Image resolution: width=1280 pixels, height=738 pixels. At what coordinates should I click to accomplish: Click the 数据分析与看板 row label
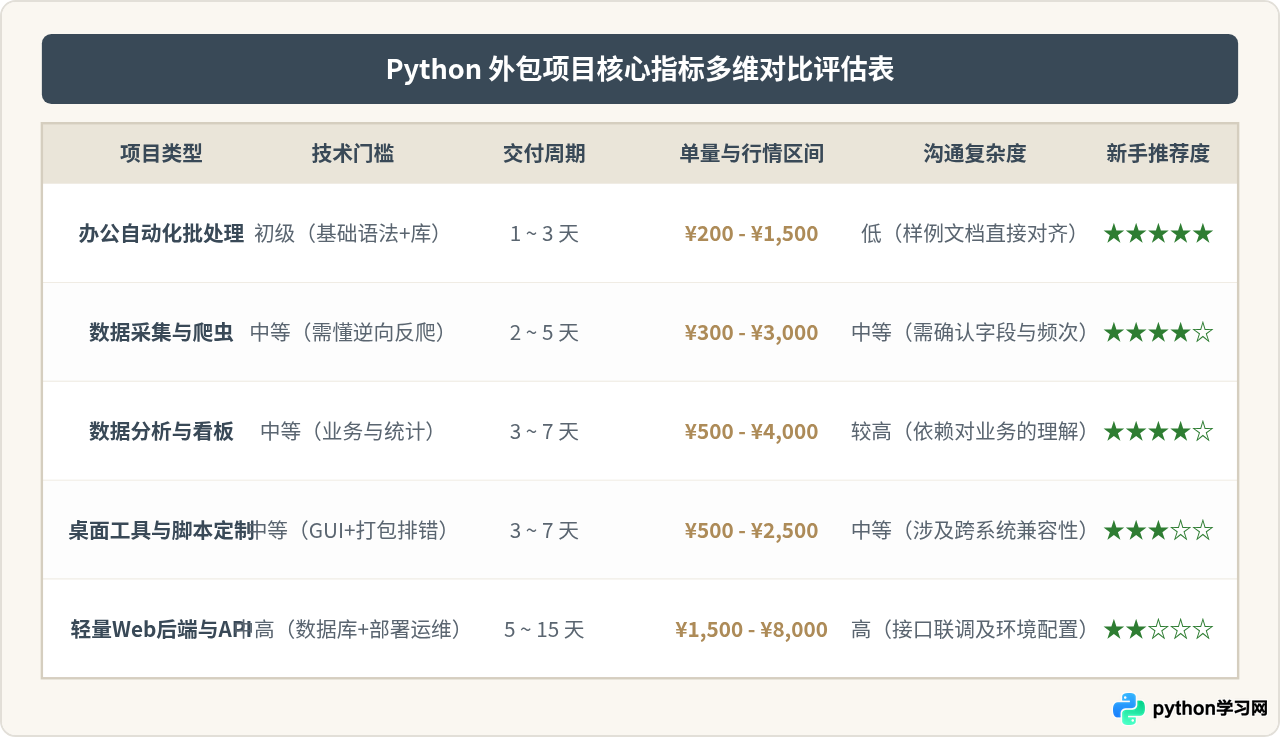[x=161, y=432]
